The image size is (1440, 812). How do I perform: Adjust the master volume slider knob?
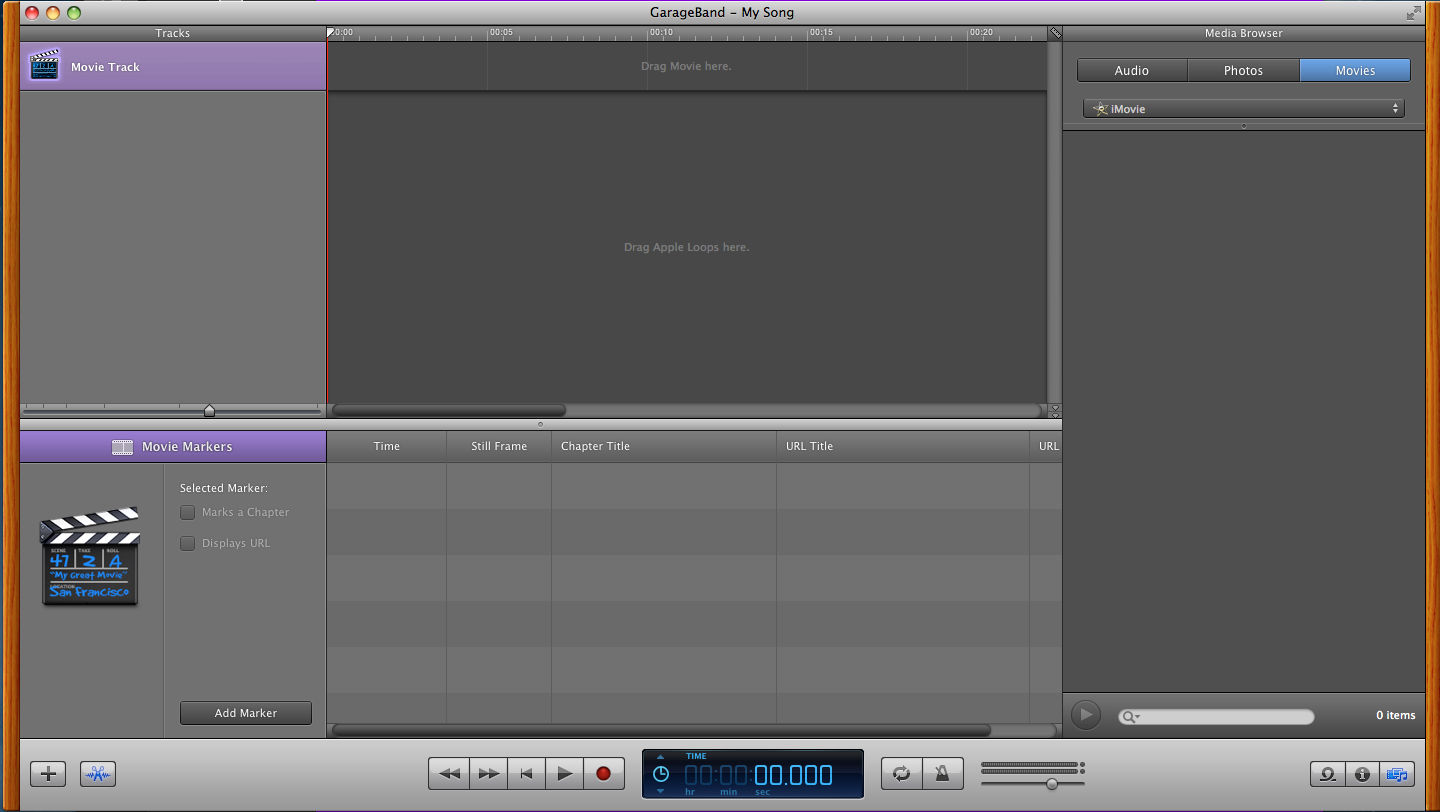tap(1052, 784)
